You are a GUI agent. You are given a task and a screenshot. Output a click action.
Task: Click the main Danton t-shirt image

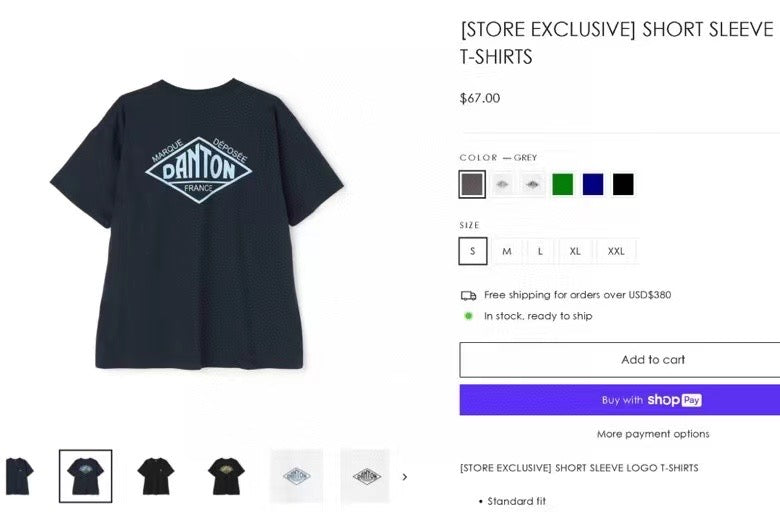[x=197, y=224]
